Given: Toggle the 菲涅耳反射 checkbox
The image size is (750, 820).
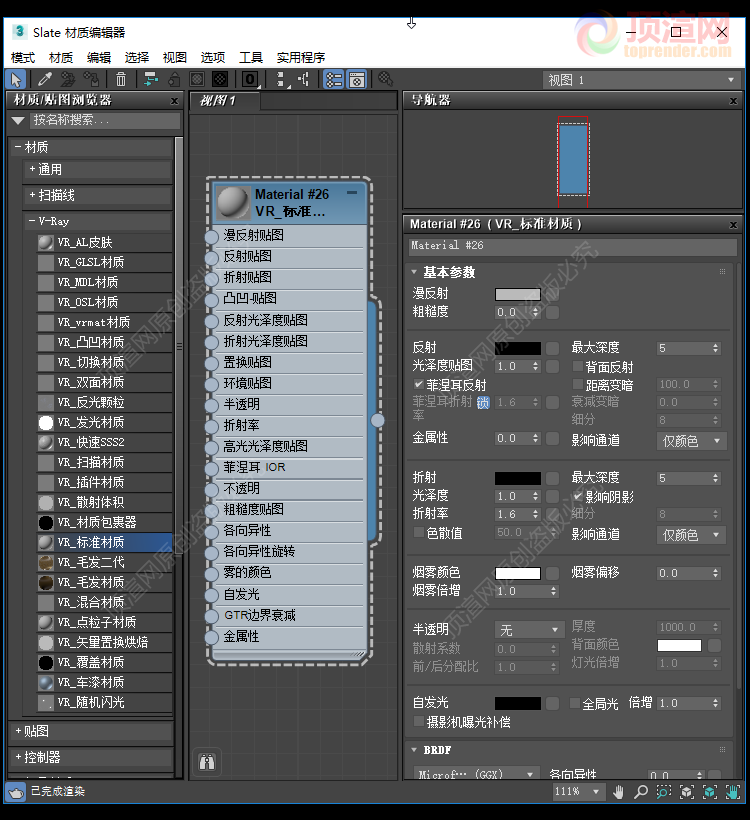Looking at the screenshot, I should click(x=418, y=384).
